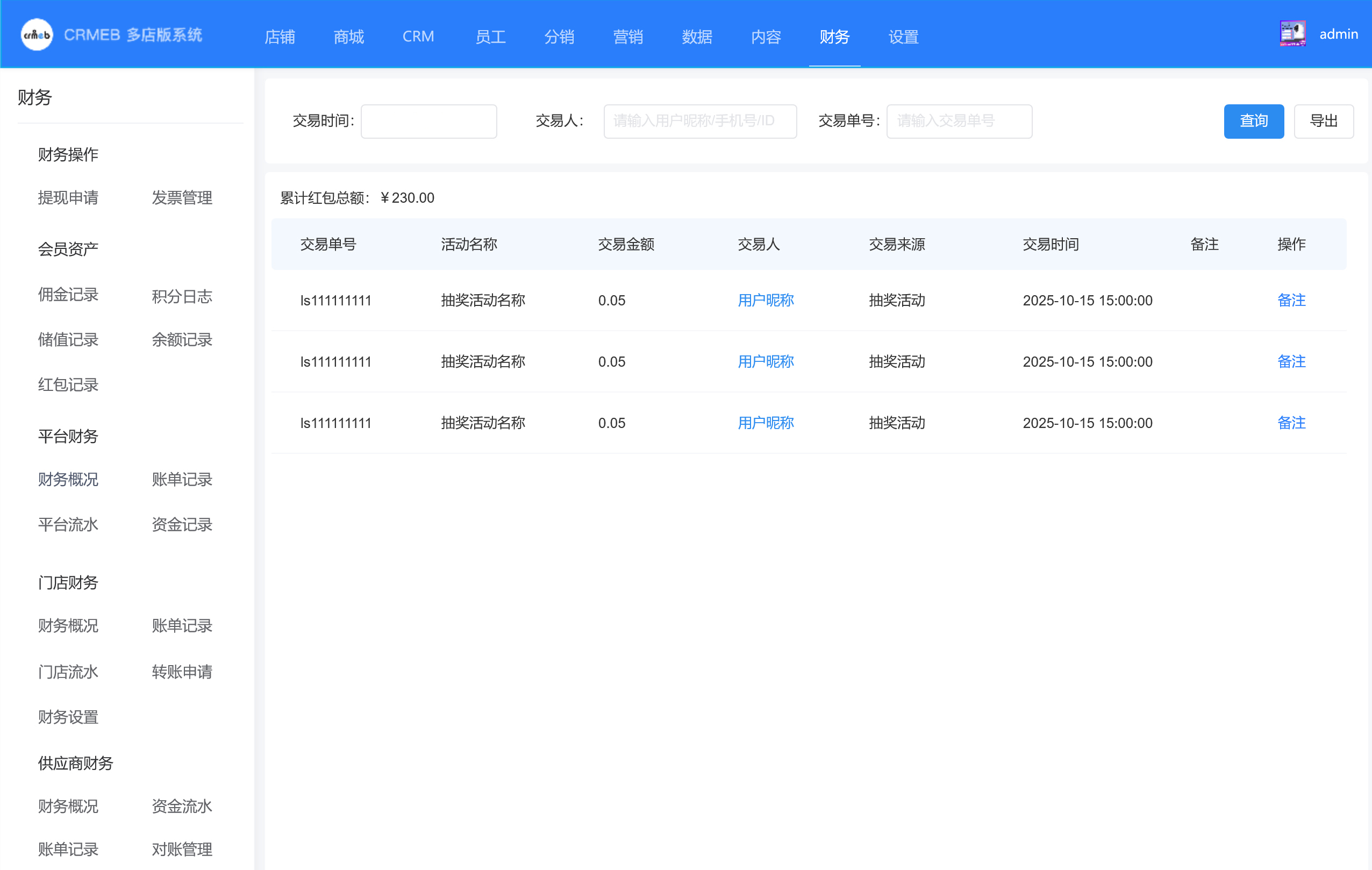Select the 数据 navigation item
This screenshot has width=1372, height=870.
pyautogui.click(x=697, y=37)
